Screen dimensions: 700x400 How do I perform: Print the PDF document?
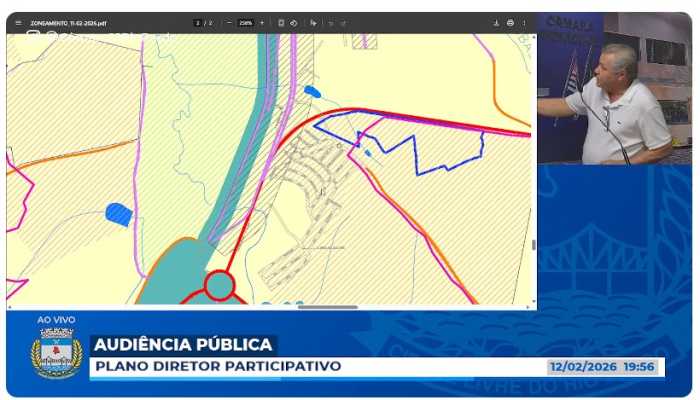510,23
